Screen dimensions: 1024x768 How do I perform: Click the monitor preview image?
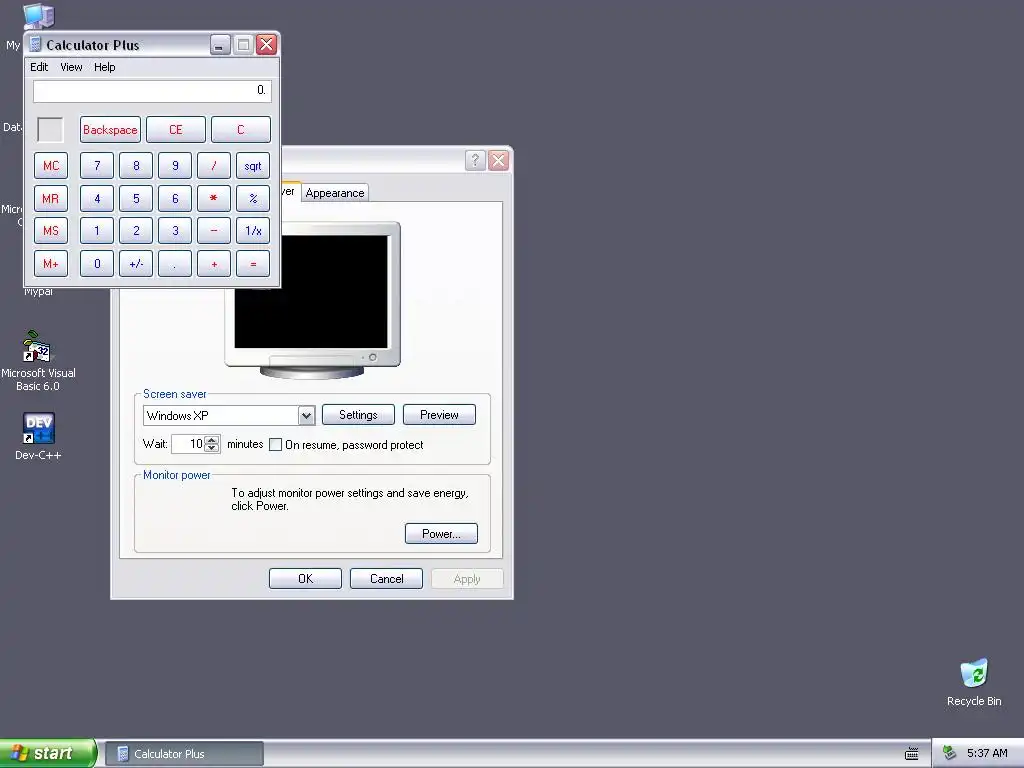(x=312, y=300)
